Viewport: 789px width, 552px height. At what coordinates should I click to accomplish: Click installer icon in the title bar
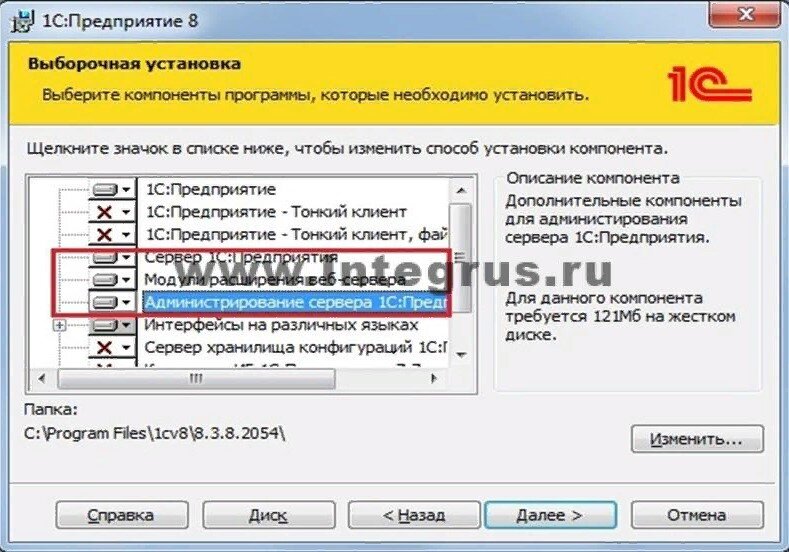[22, 21]
